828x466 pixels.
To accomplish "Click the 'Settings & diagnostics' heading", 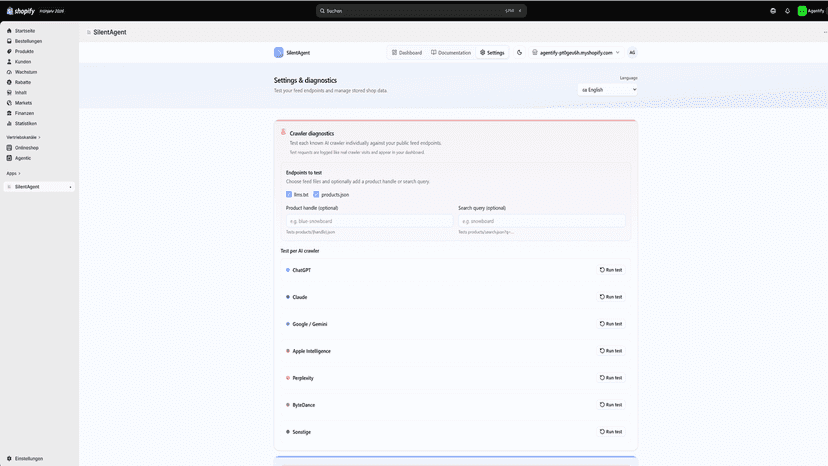I will click(305, 80).
